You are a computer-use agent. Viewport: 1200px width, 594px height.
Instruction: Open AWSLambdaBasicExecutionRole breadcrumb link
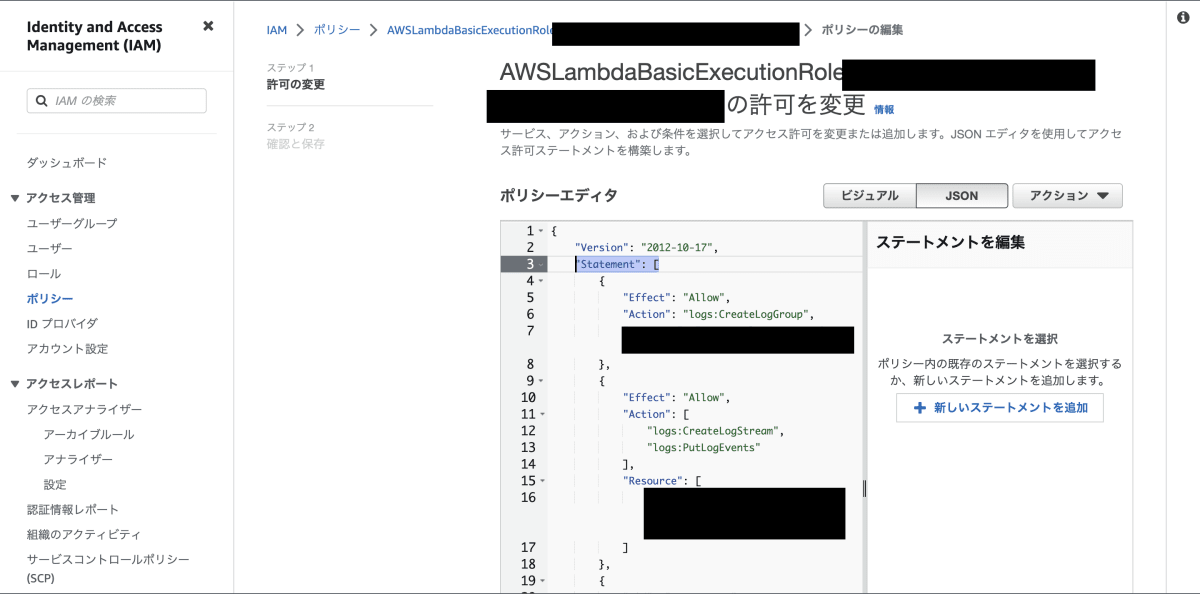tap(470, 30)
